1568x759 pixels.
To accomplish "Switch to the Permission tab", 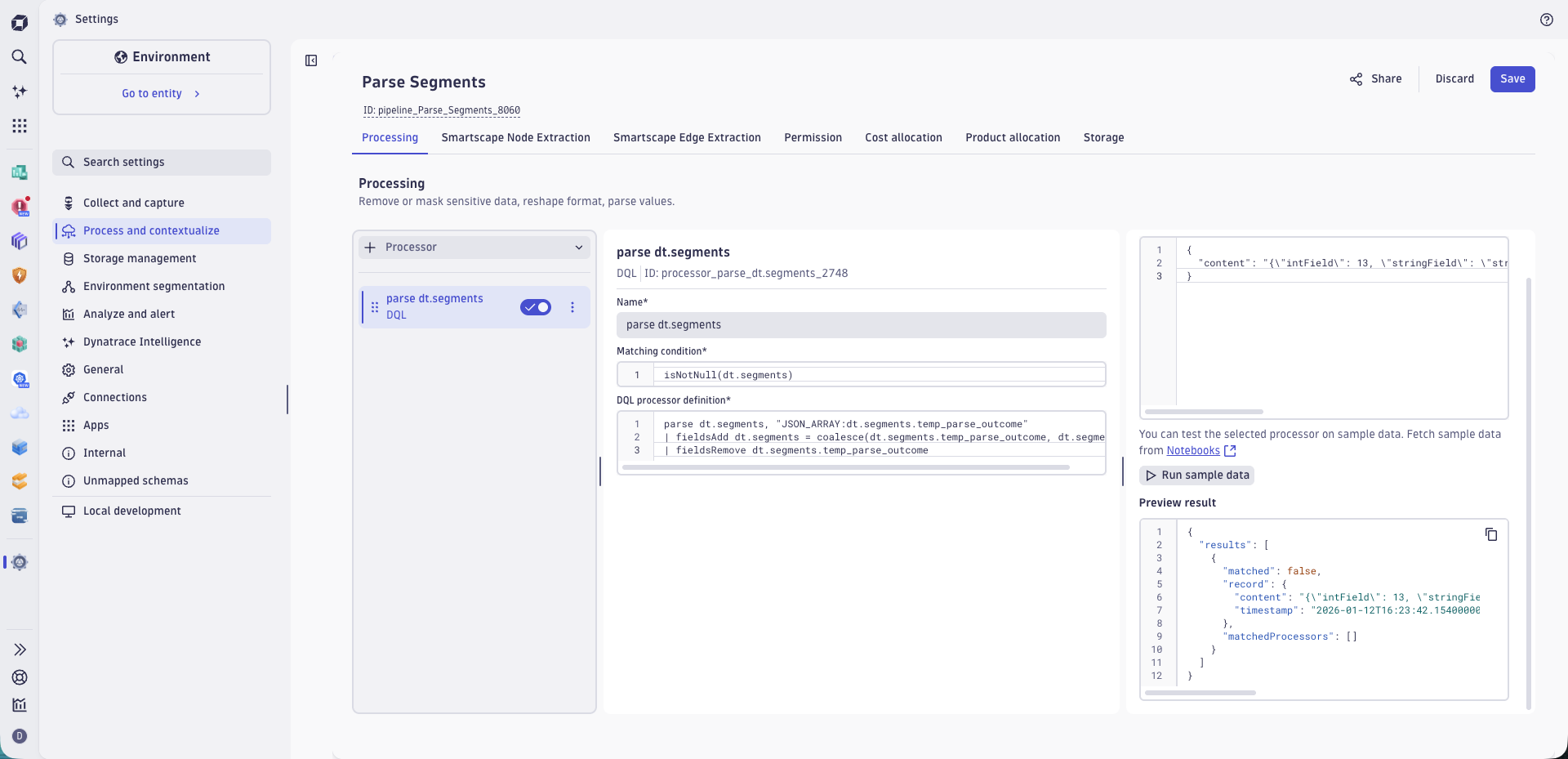I will [813, 137].
